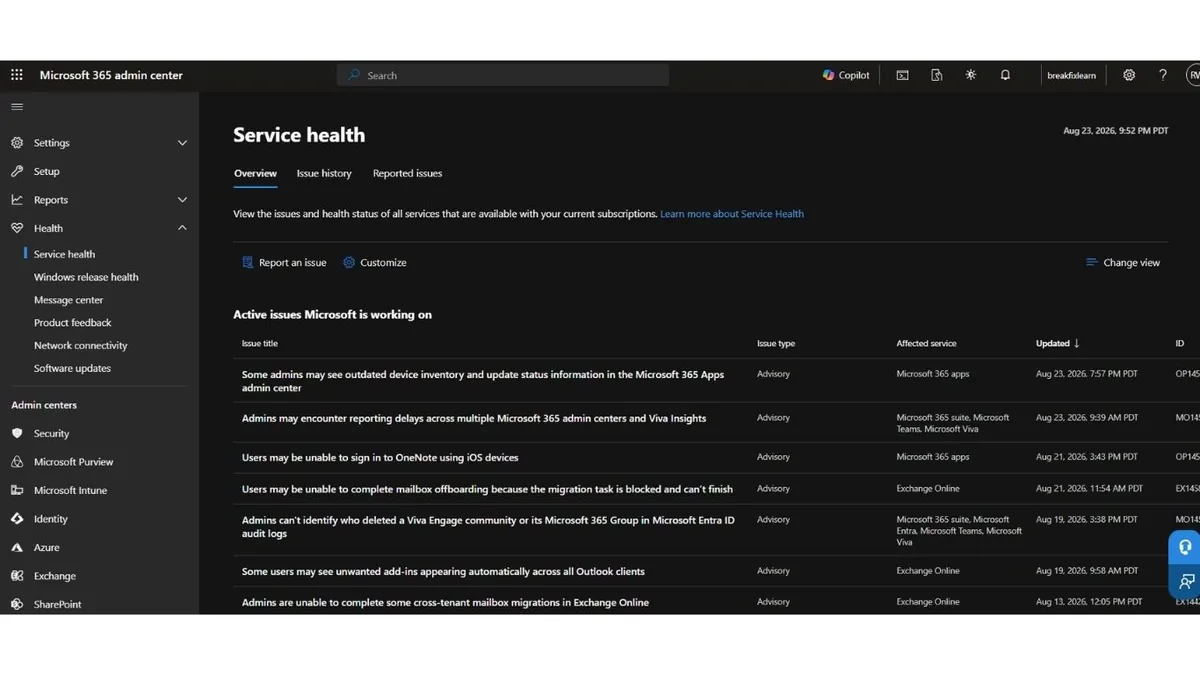
Task: Open Message center in sidebar
Action: pos(68,300)
